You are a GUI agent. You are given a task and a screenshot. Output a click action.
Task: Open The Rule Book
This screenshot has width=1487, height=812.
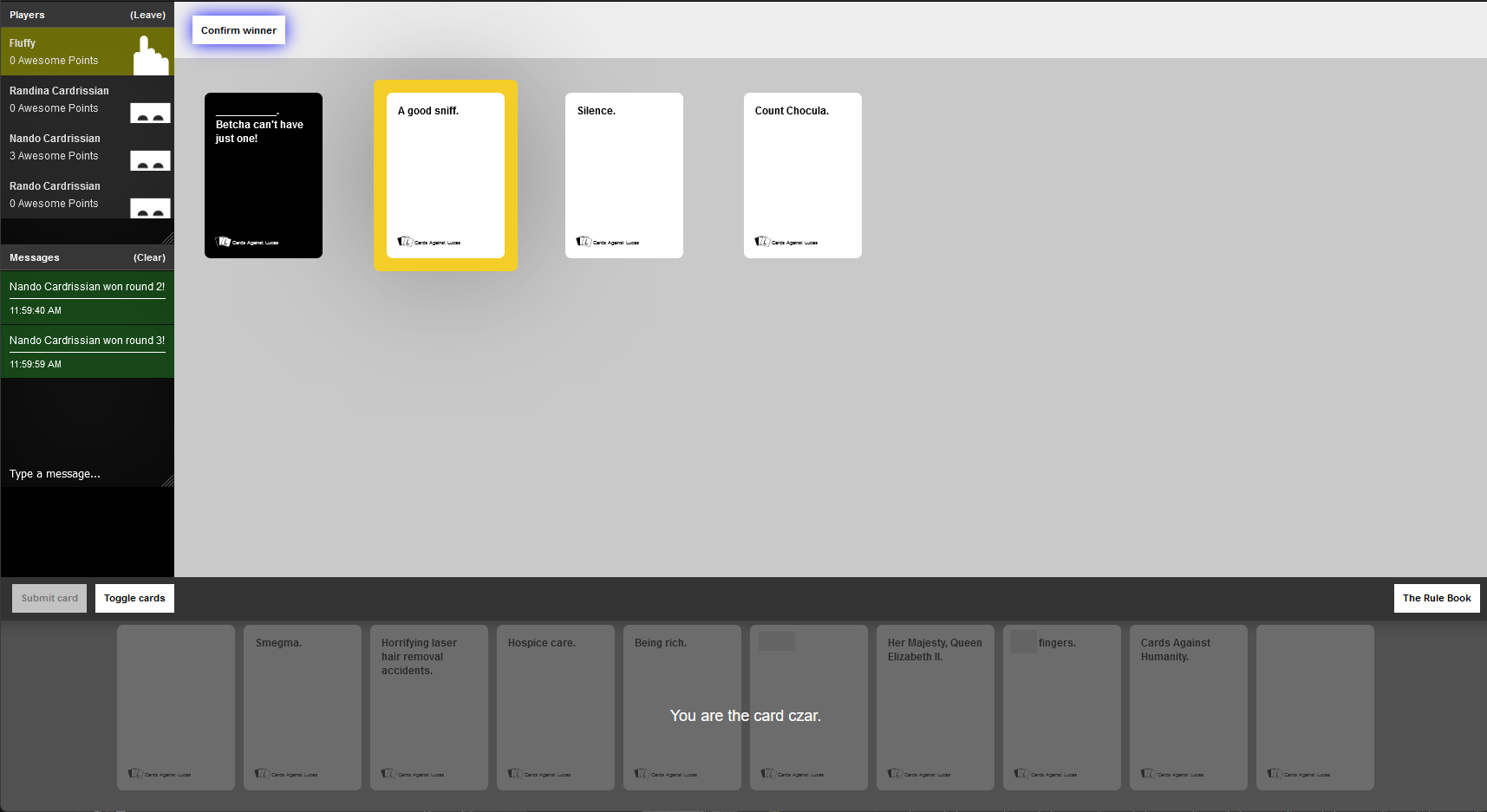1436,598
